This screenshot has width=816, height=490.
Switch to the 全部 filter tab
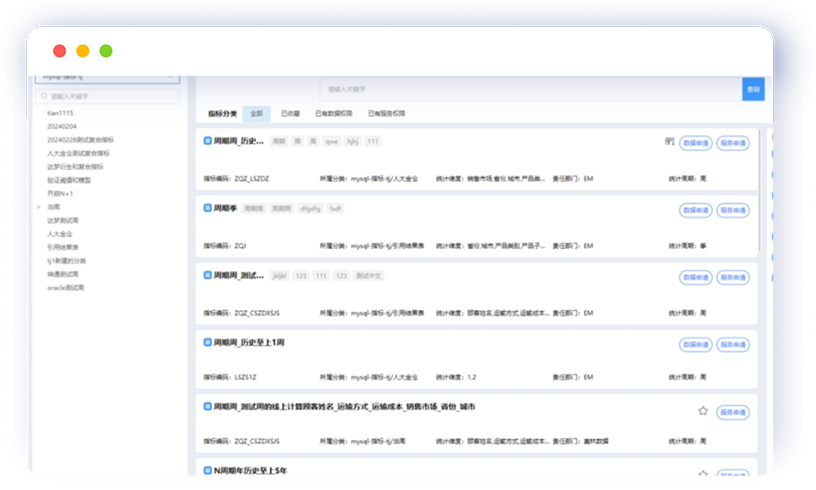(256, 114)
